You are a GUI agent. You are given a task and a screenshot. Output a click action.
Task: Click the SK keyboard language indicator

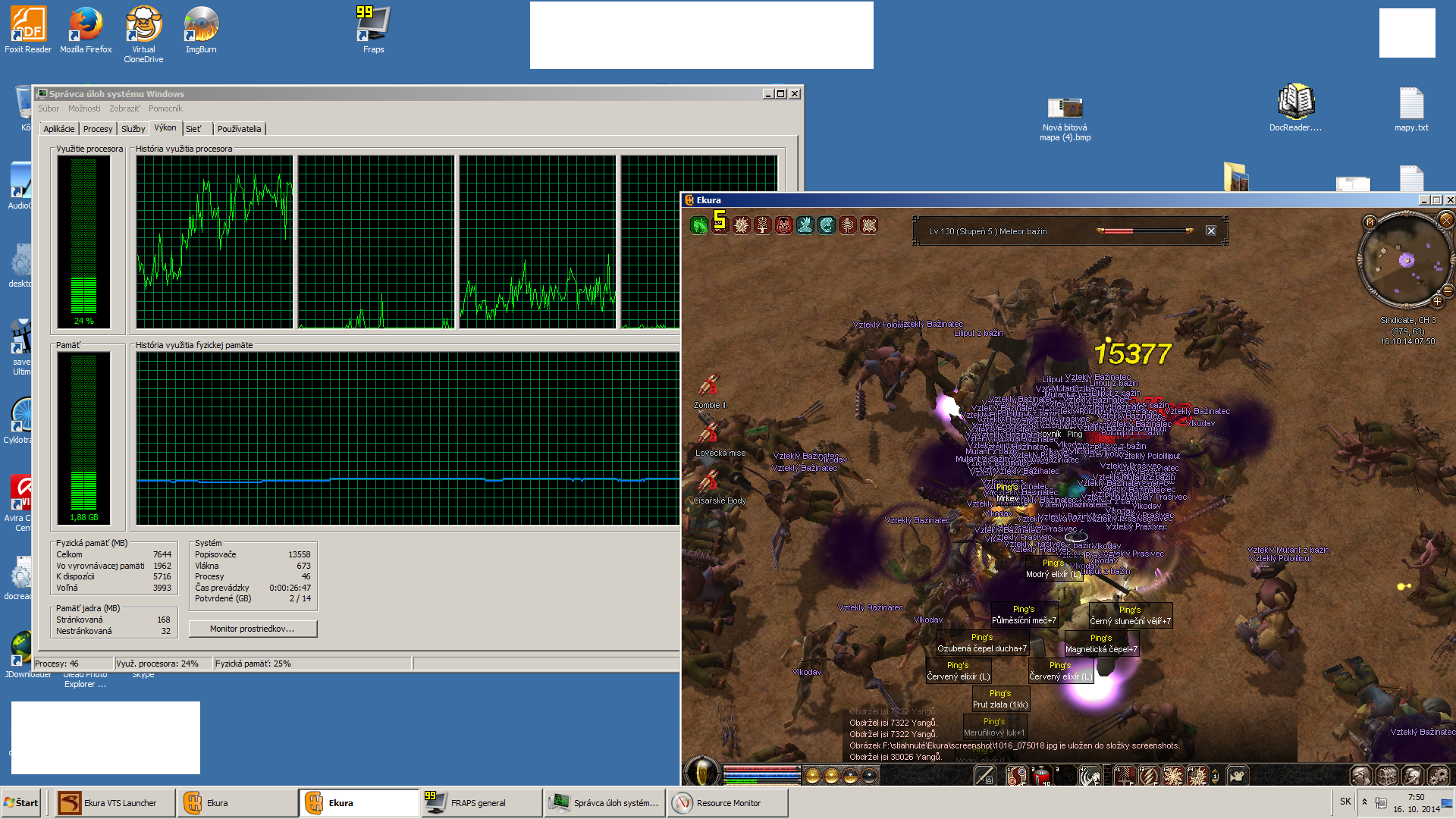point(1345,802)
